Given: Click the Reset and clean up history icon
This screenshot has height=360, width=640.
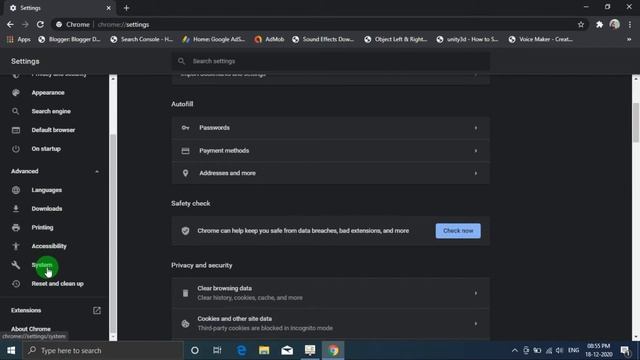Looking at the screenshot, I should coord(16,284).
